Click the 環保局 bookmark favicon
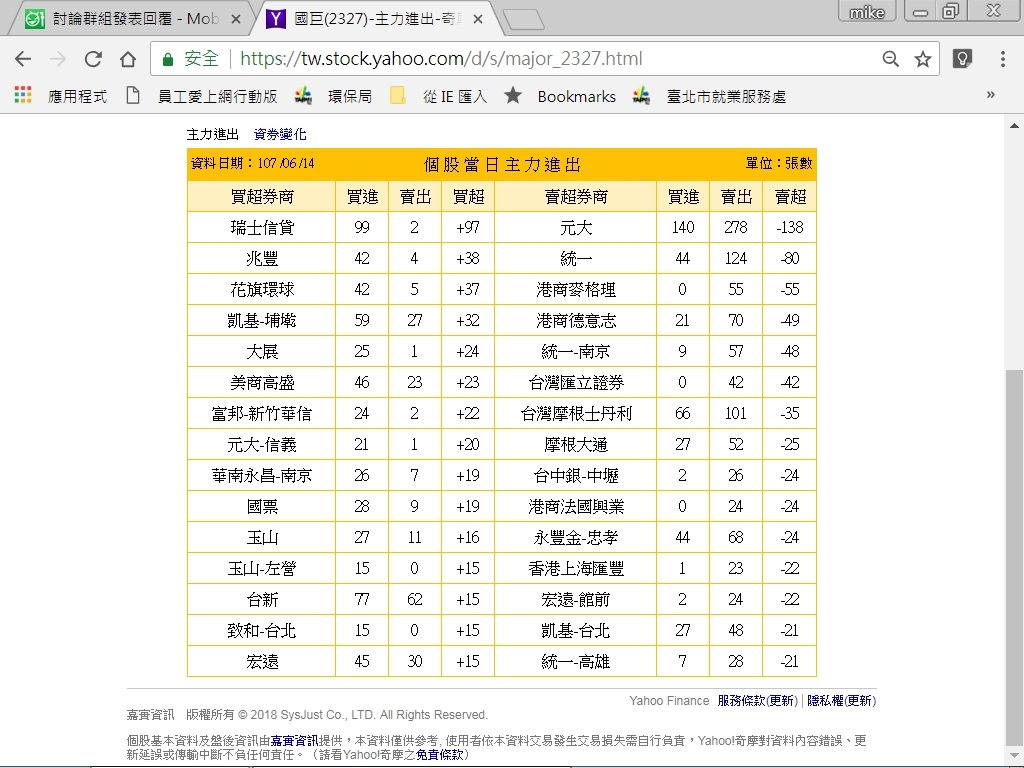1024x768 pixels. 303,96
